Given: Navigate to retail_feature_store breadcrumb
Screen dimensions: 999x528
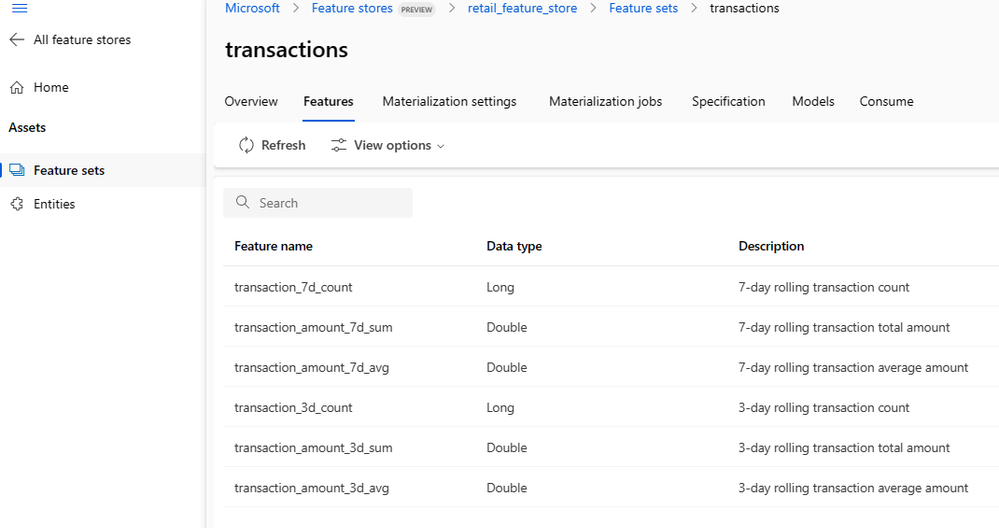Looking at the screenshot, I should tap(522, 8).
